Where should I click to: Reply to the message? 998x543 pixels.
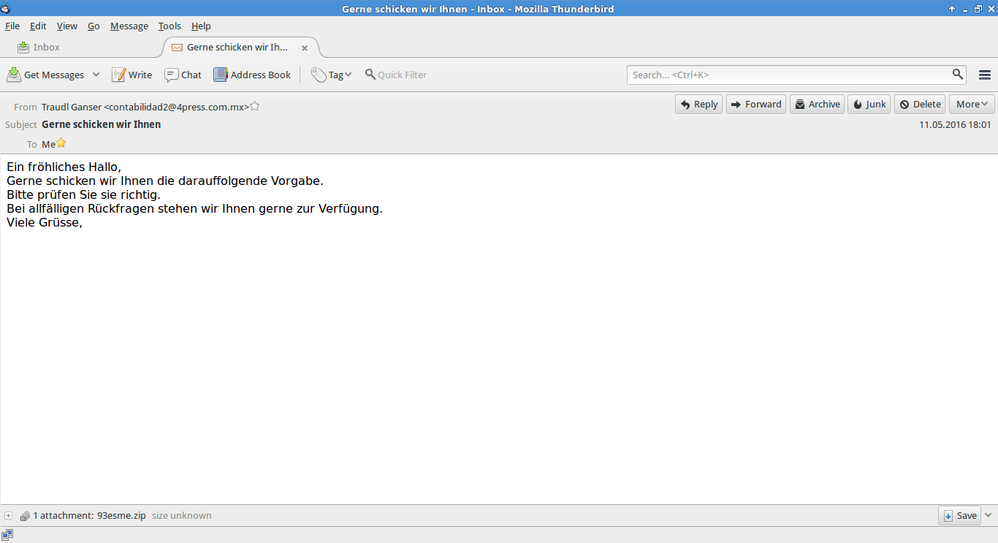[x=699, y=104]
